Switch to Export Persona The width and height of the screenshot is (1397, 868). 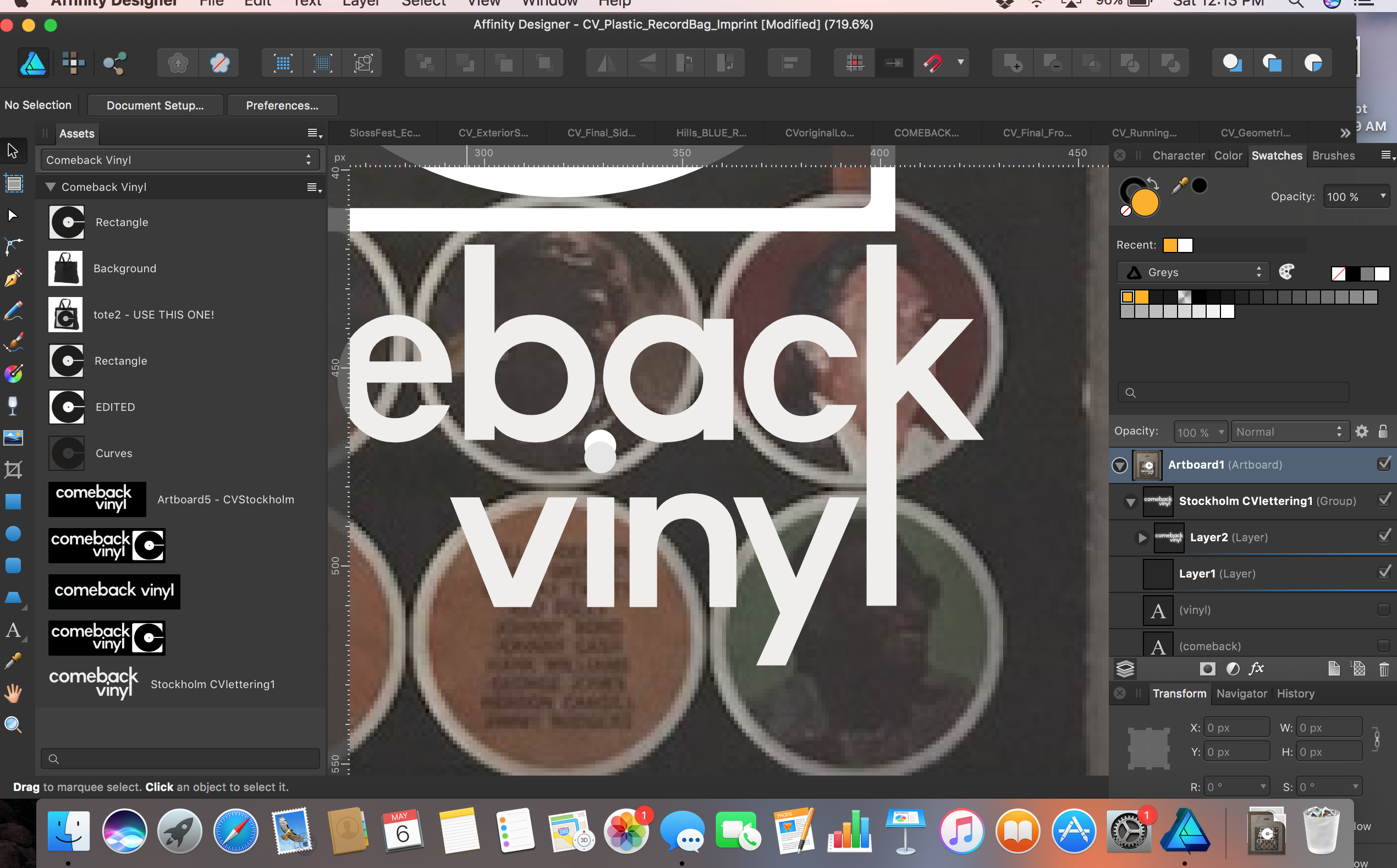[x=114, y=63]
